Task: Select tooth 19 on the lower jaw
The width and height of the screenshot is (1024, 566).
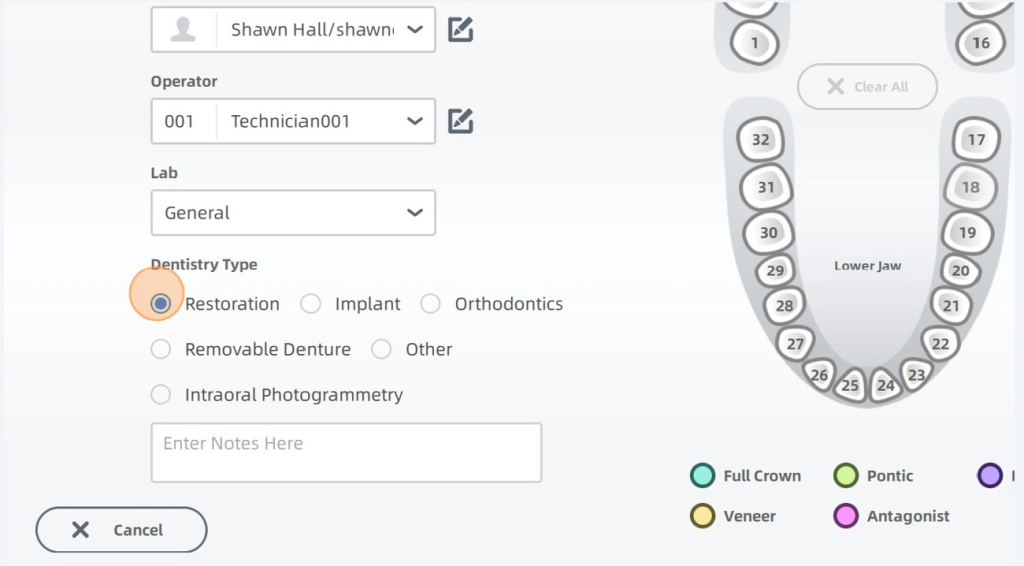Action: [x=967, y=233]
